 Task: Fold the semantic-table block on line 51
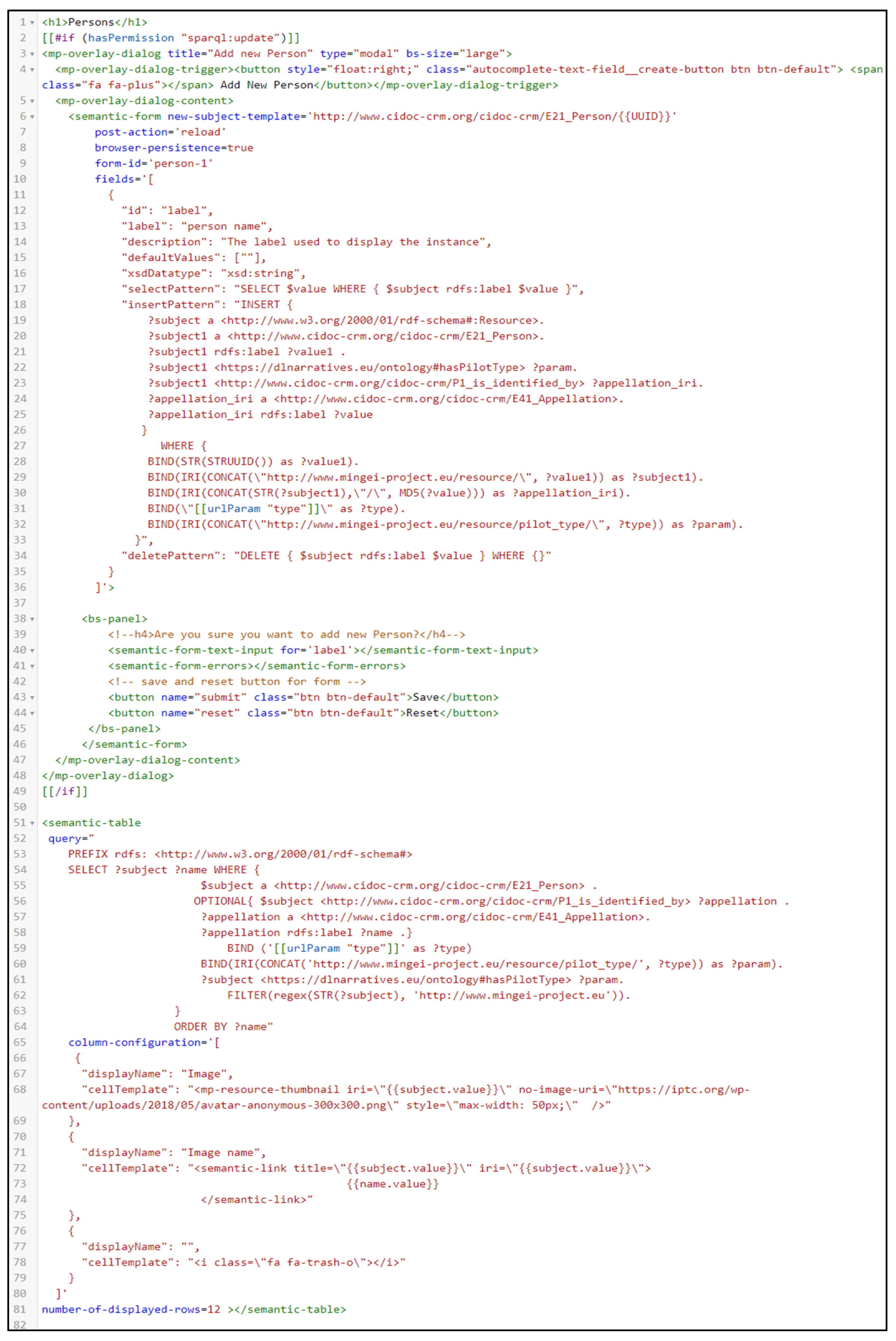tap(32, 823)
